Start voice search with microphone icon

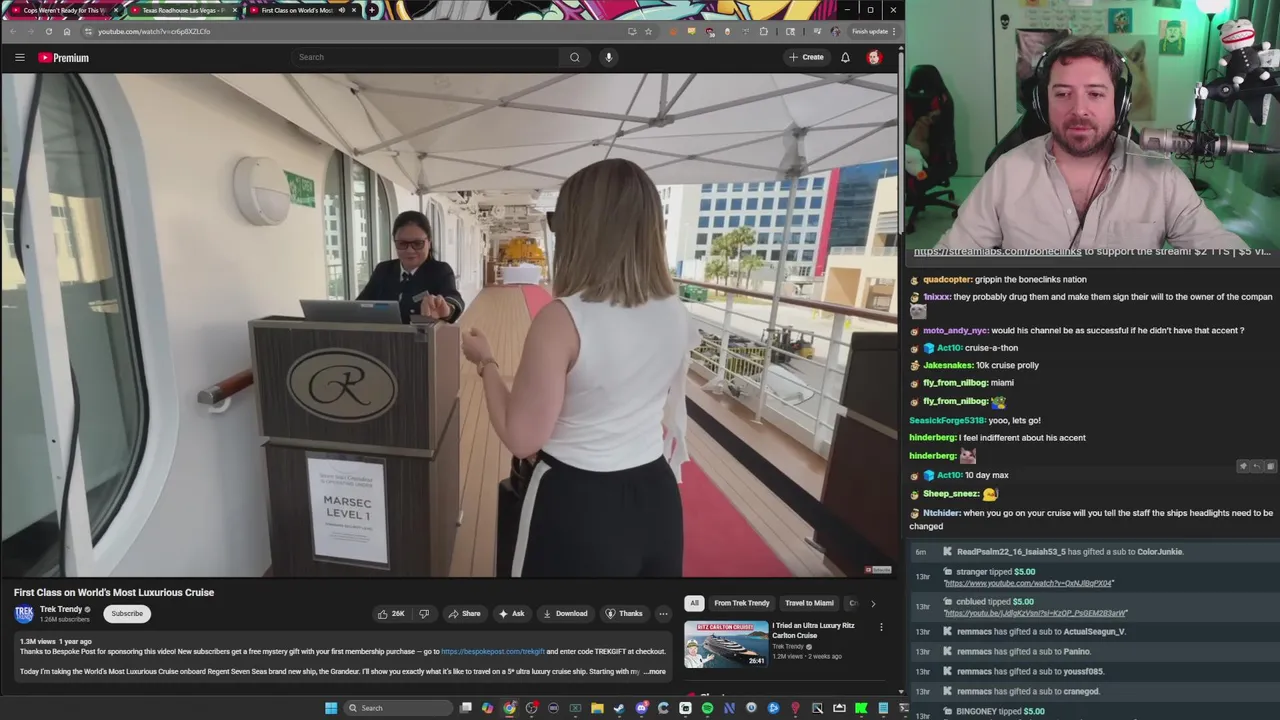click(608, 57)
